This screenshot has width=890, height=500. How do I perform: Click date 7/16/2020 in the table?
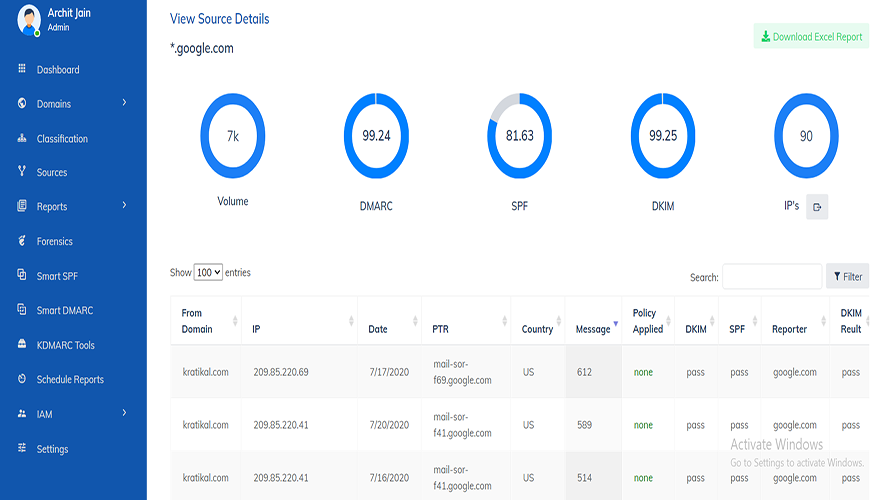coord(389,478)
